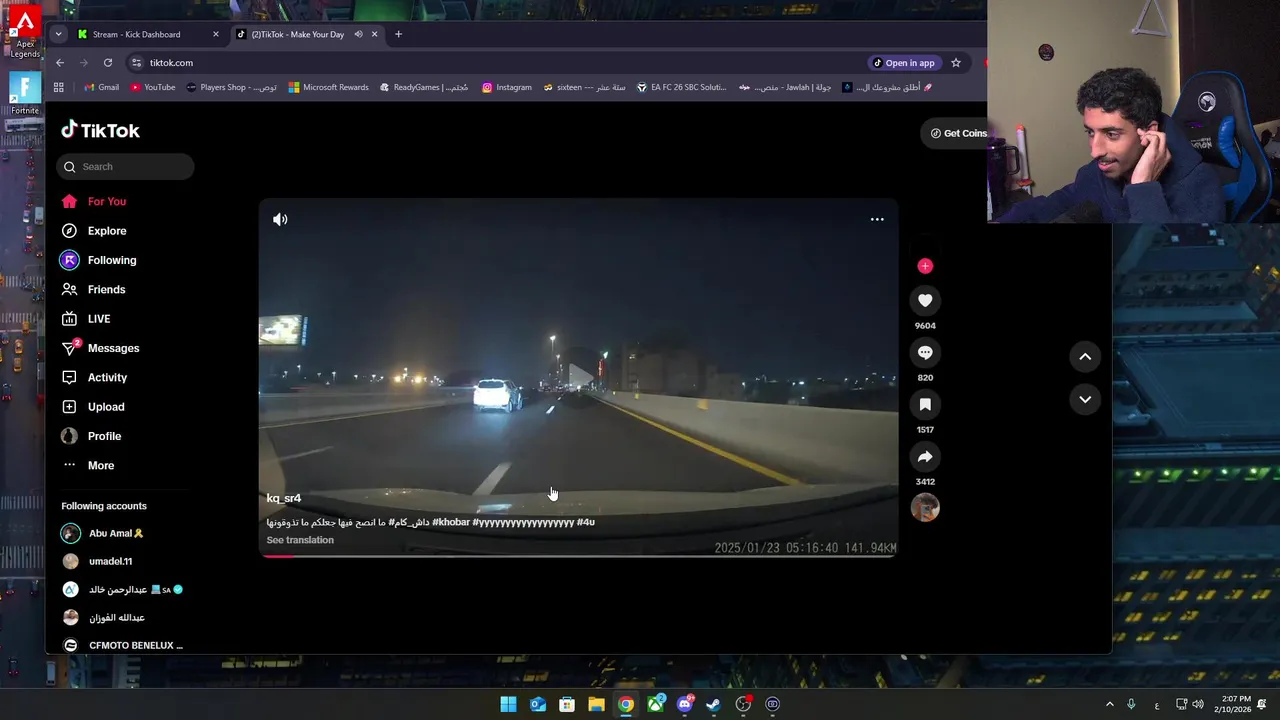
Task: Focus the TikTok Search field
Action: (126, 166)
